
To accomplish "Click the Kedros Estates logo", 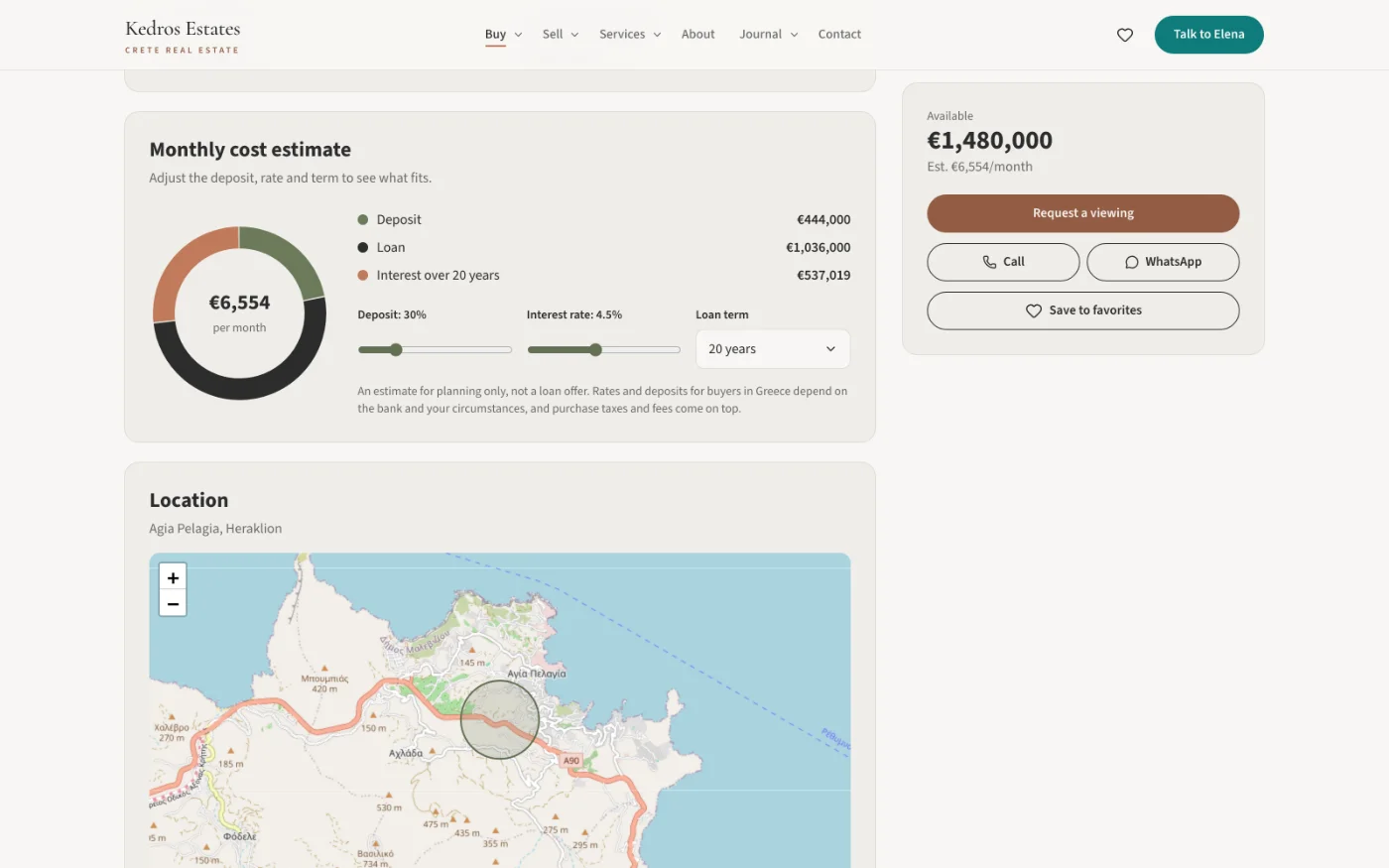I will pos(183,36).
